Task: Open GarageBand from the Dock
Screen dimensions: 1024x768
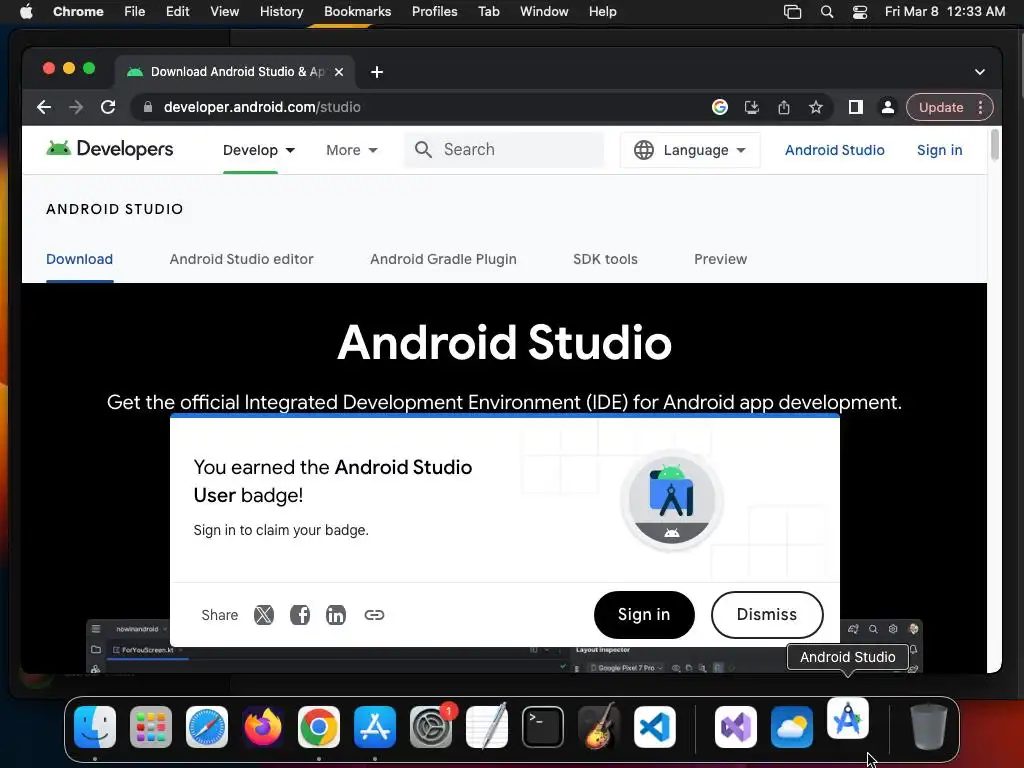Action: point(599,727)
